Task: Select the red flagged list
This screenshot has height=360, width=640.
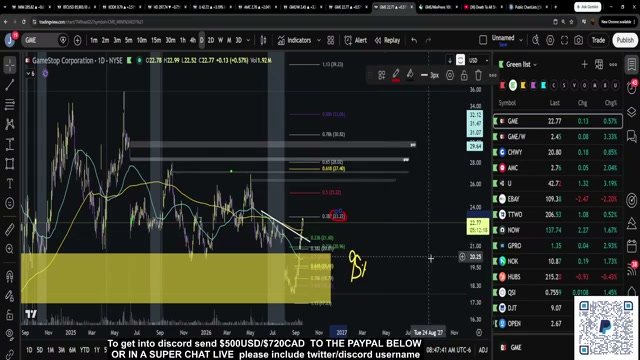Action: point(502,85)
